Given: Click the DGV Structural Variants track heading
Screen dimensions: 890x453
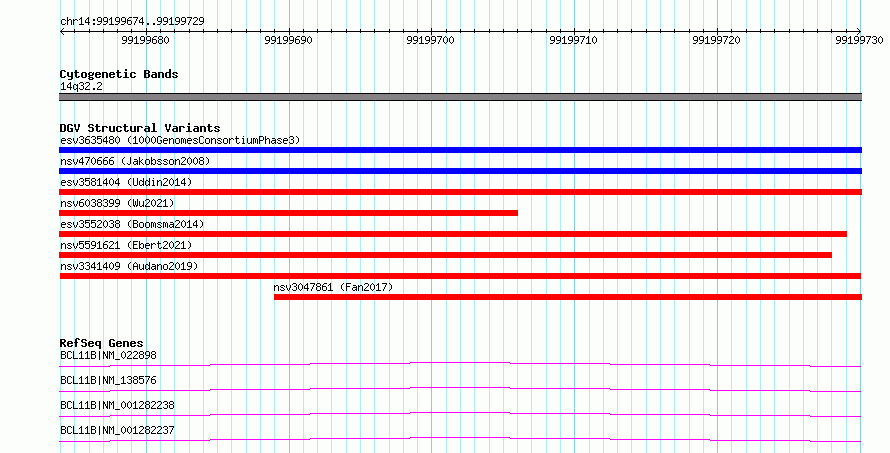Looking at the screenshot, I should [140, 128].
